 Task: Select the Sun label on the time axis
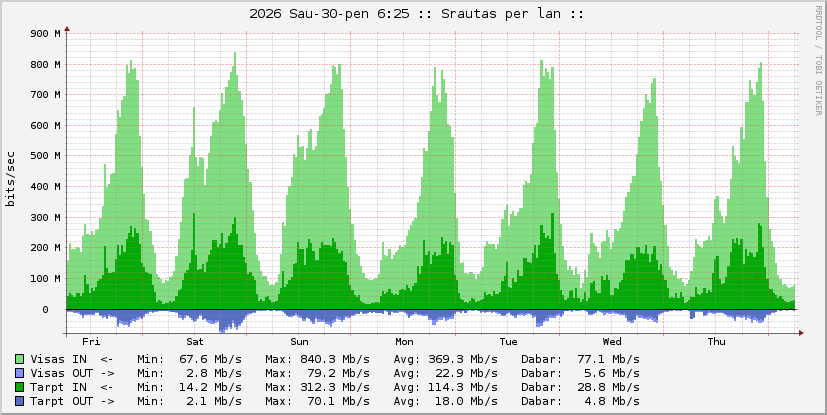coord(299,342)
